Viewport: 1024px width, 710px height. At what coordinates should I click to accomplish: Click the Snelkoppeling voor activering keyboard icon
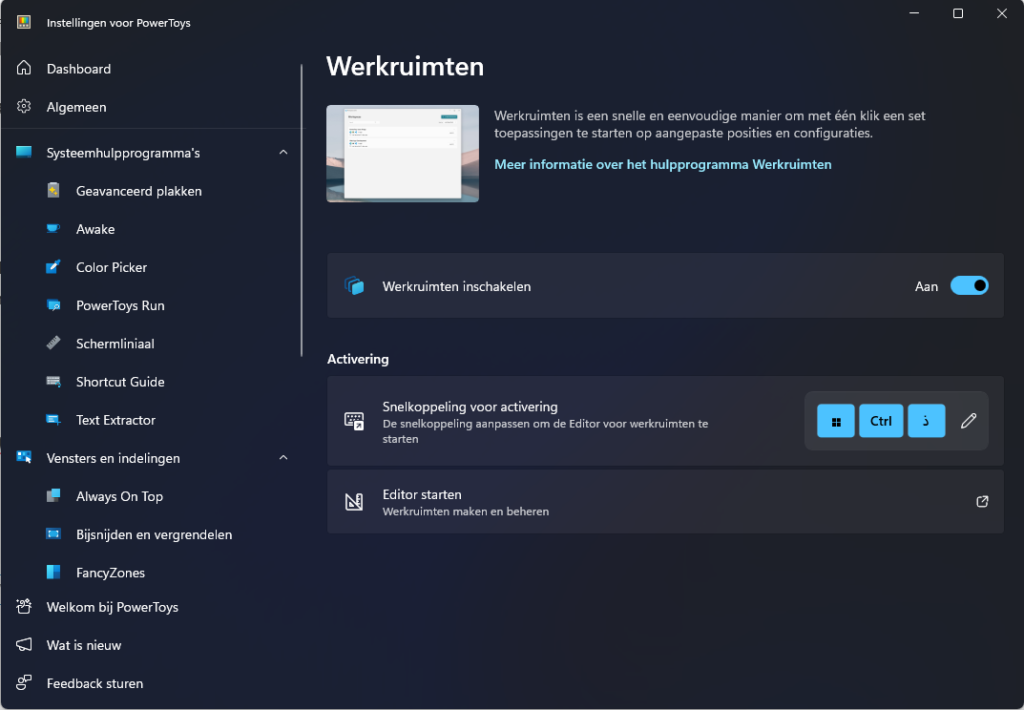tap(354, 421)
